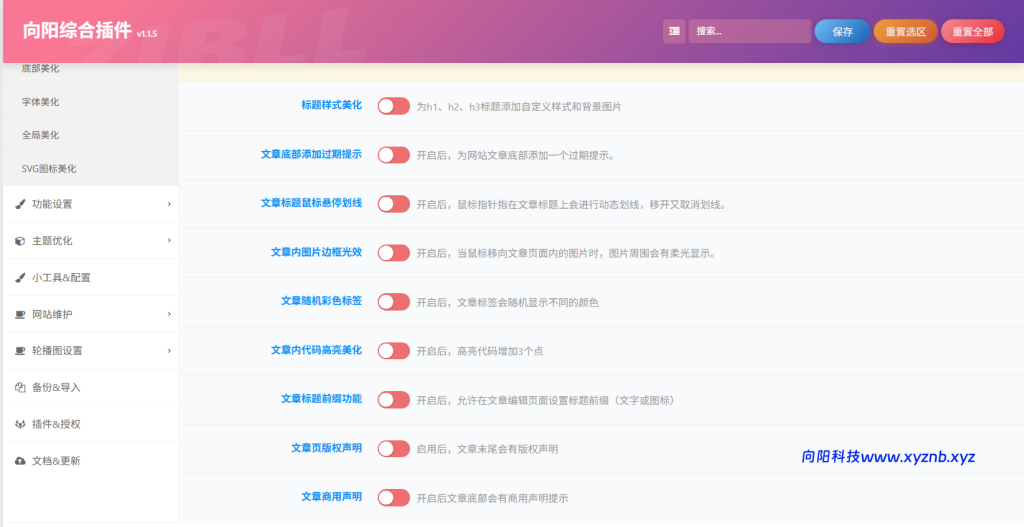Open the 轮播图设置 menu label
This screenshot has width=1024, height=527.
click(x=57, y=351)
